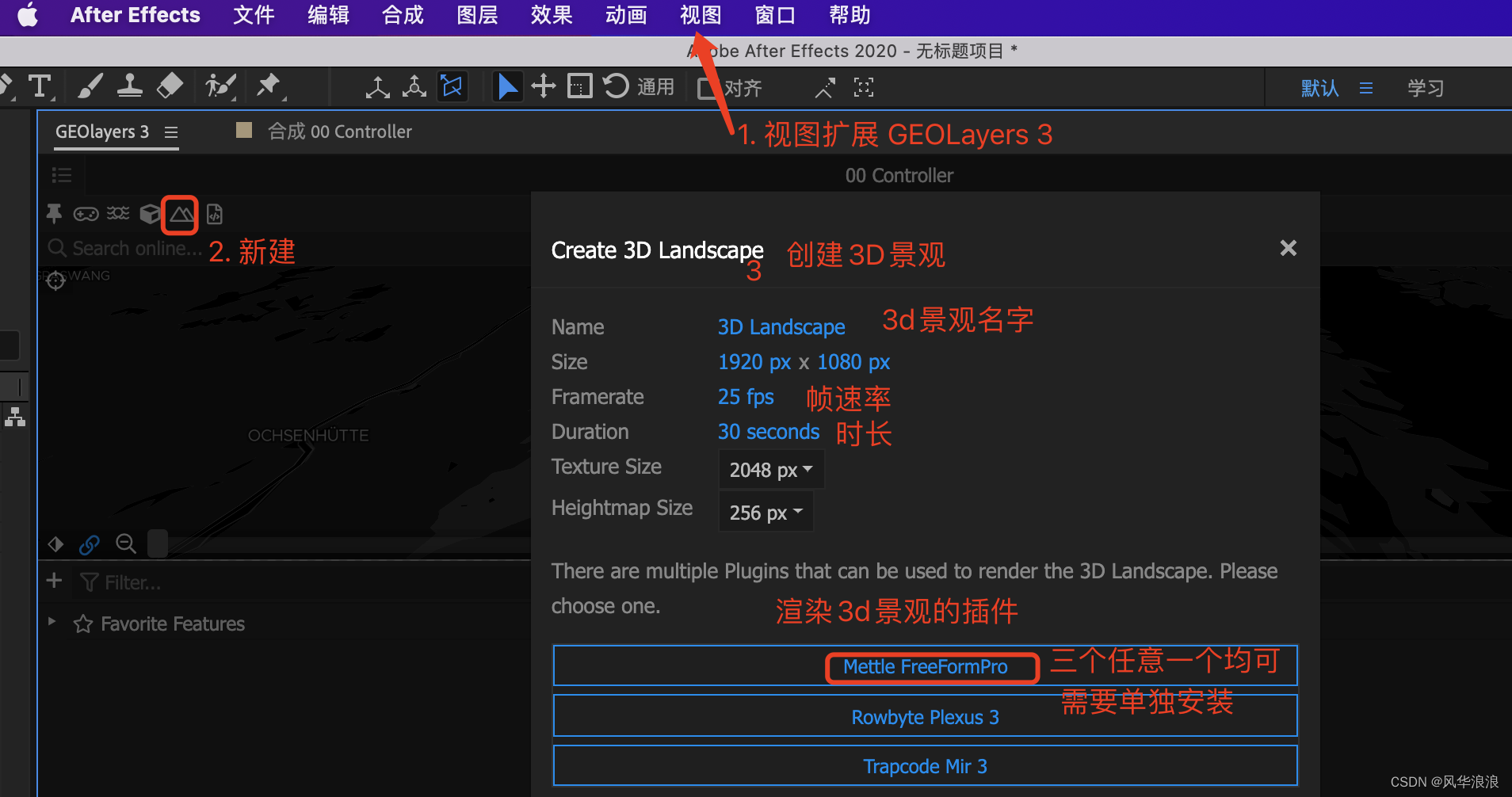Image resolution: width=1512 pixels, height=797 pixels.
Task: Open the Apple menu
Action: click(x=28, y=15)
